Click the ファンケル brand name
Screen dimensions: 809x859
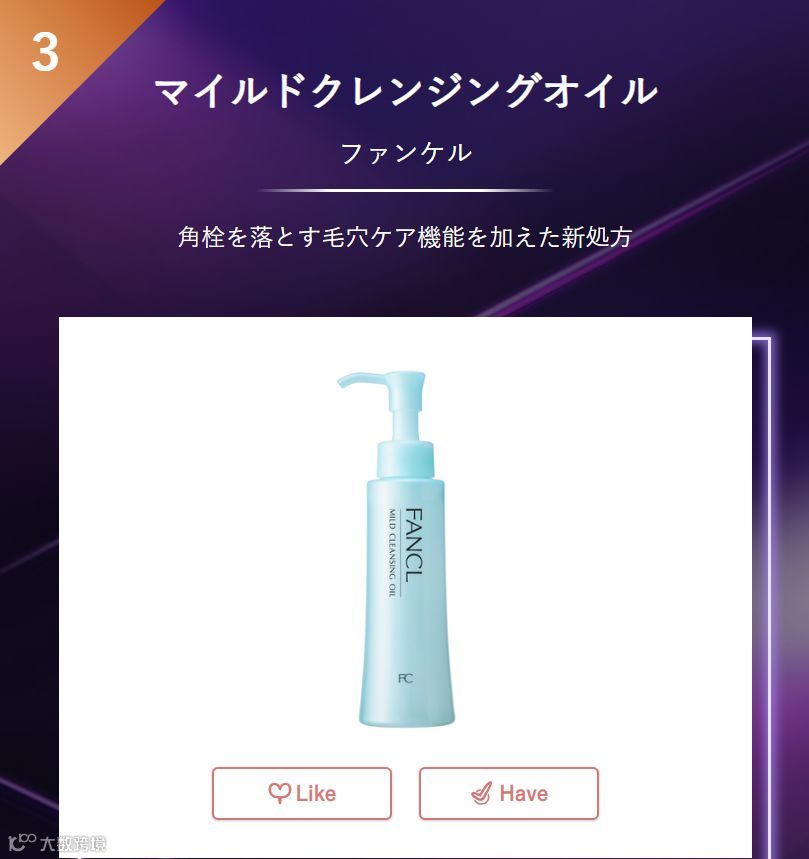pos(406,153)
